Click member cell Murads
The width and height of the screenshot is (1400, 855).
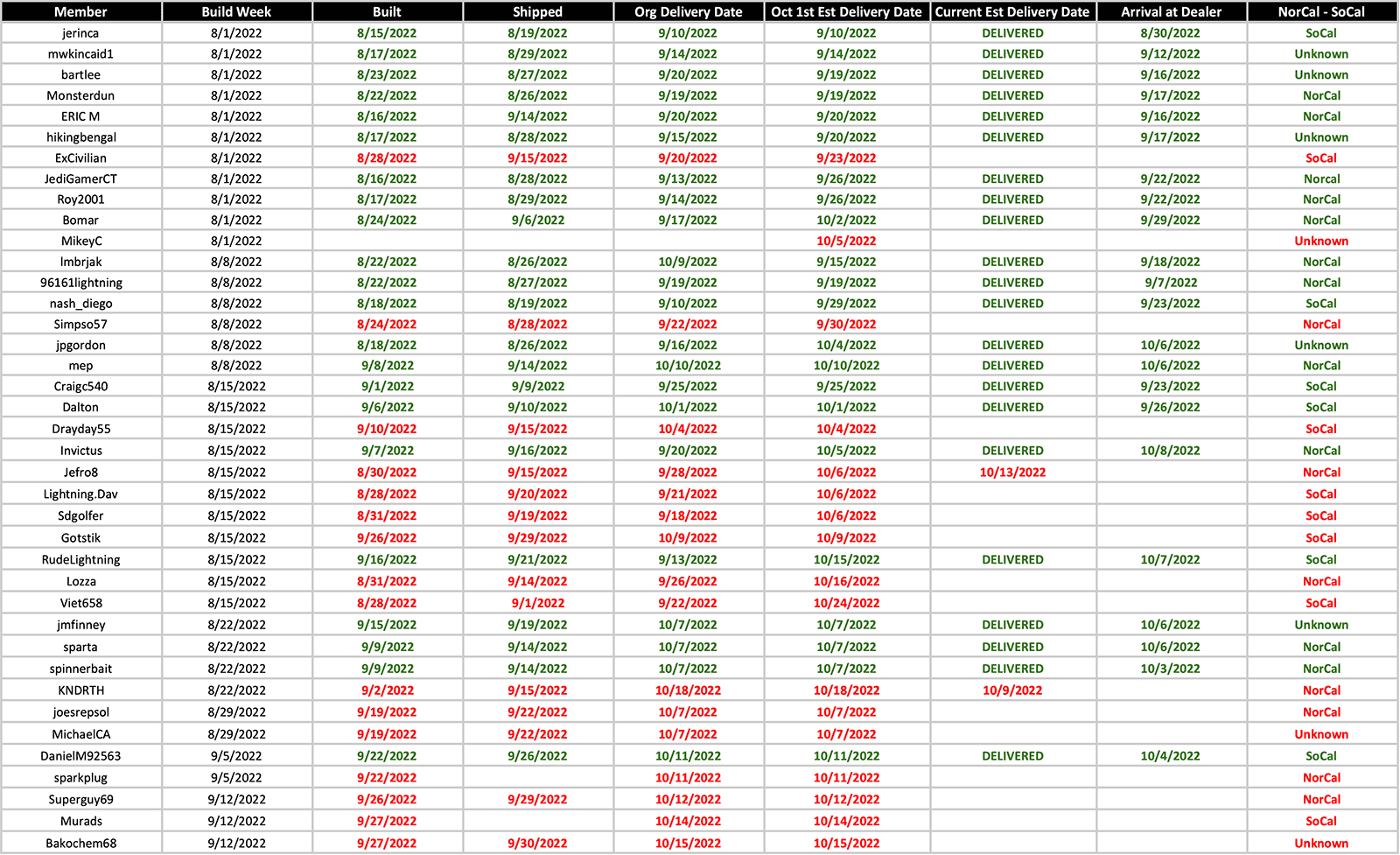(x=81, y=822)
